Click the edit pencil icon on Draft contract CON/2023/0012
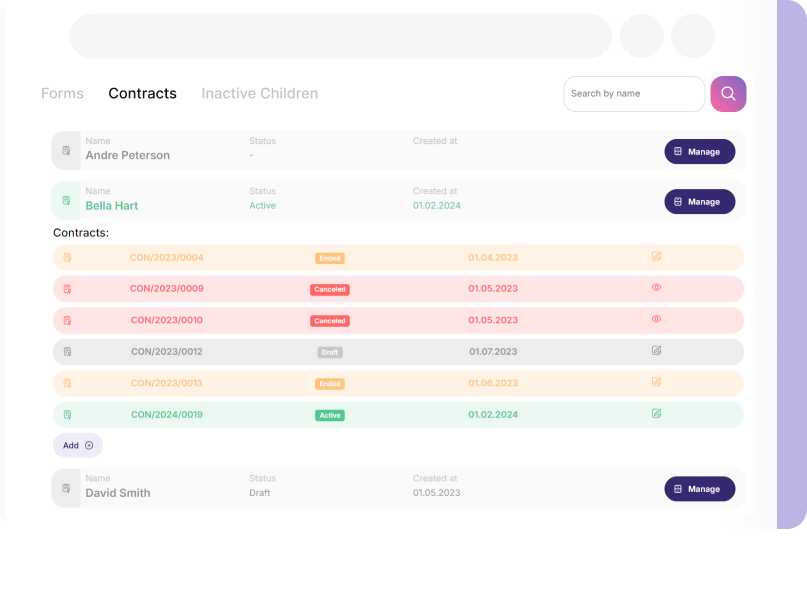This screenshot has width=807, height=589. [x=656, y=351]
